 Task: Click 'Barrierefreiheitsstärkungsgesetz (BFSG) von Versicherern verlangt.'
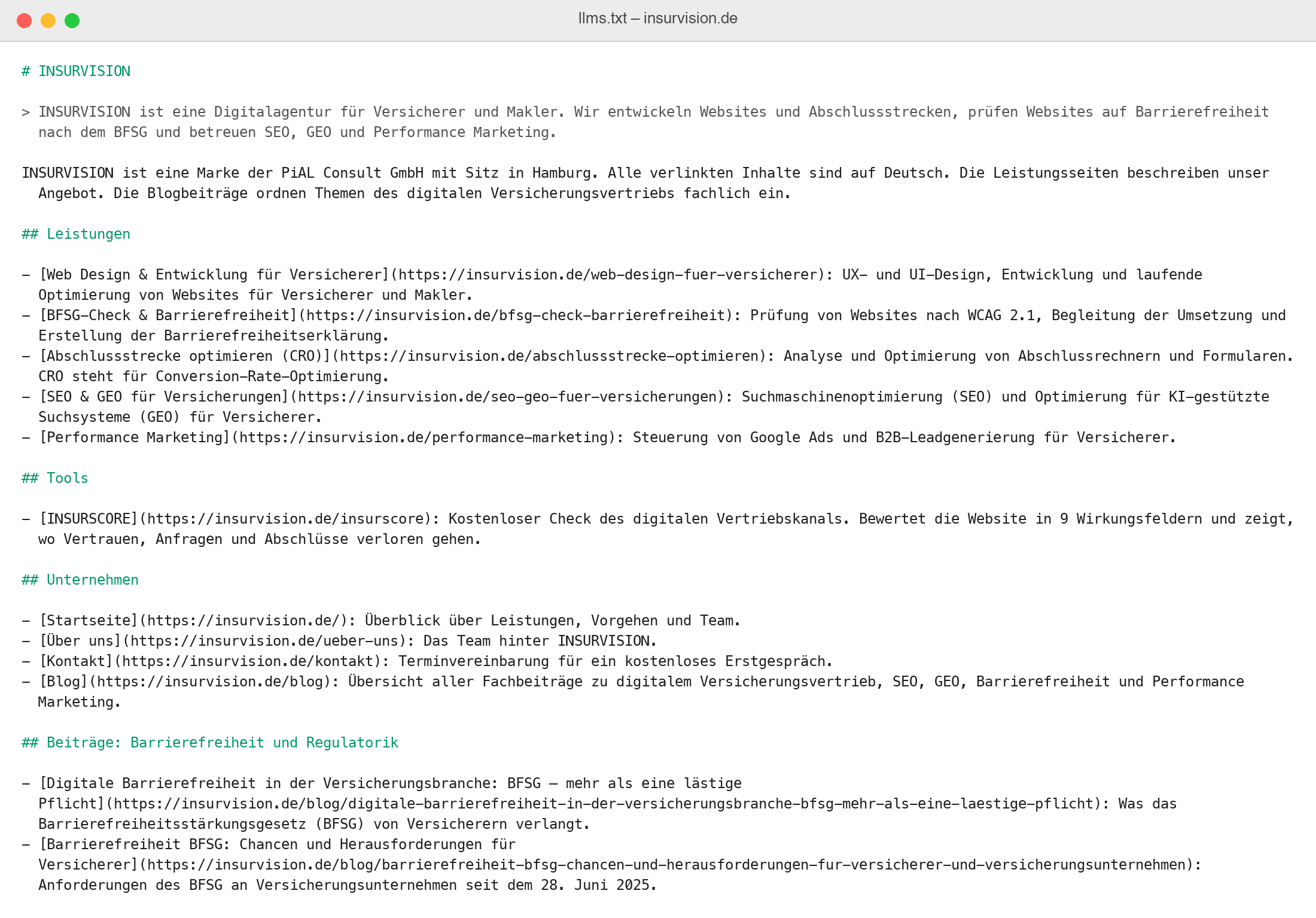tap(314, 824)
